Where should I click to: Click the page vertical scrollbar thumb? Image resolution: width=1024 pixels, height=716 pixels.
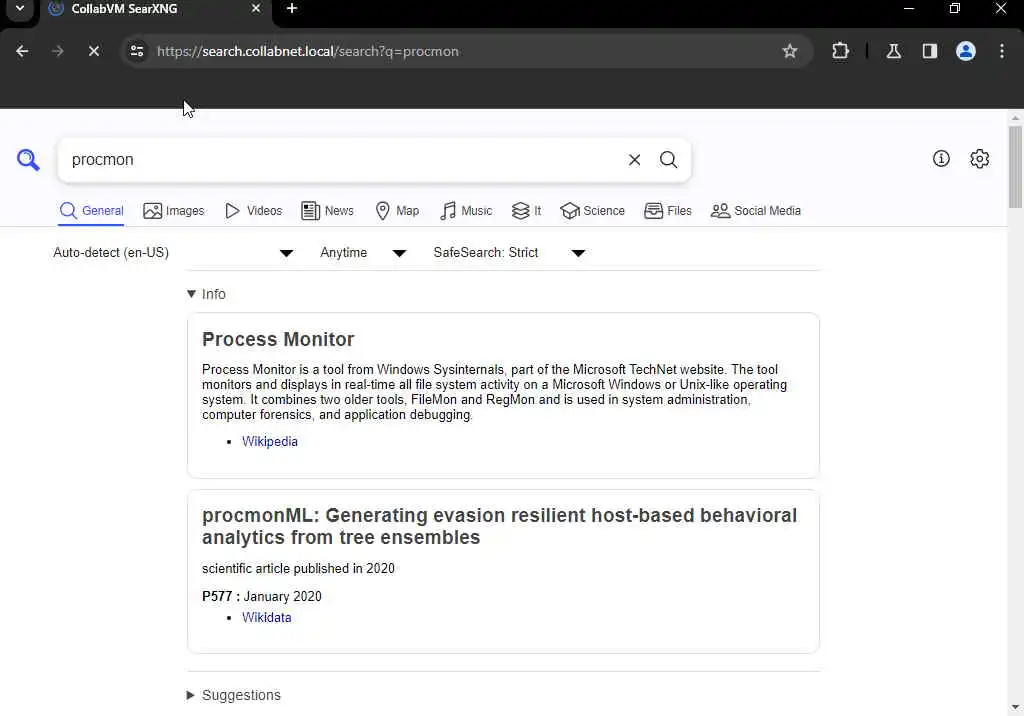tap(1015, 167)
